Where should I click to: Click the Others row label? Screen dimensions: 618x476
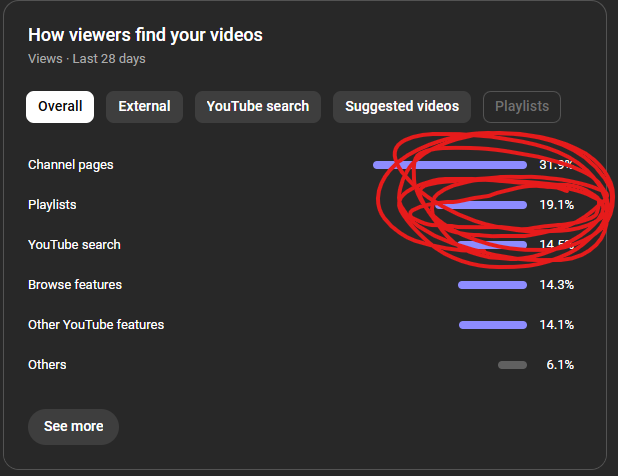coord(47,365)
